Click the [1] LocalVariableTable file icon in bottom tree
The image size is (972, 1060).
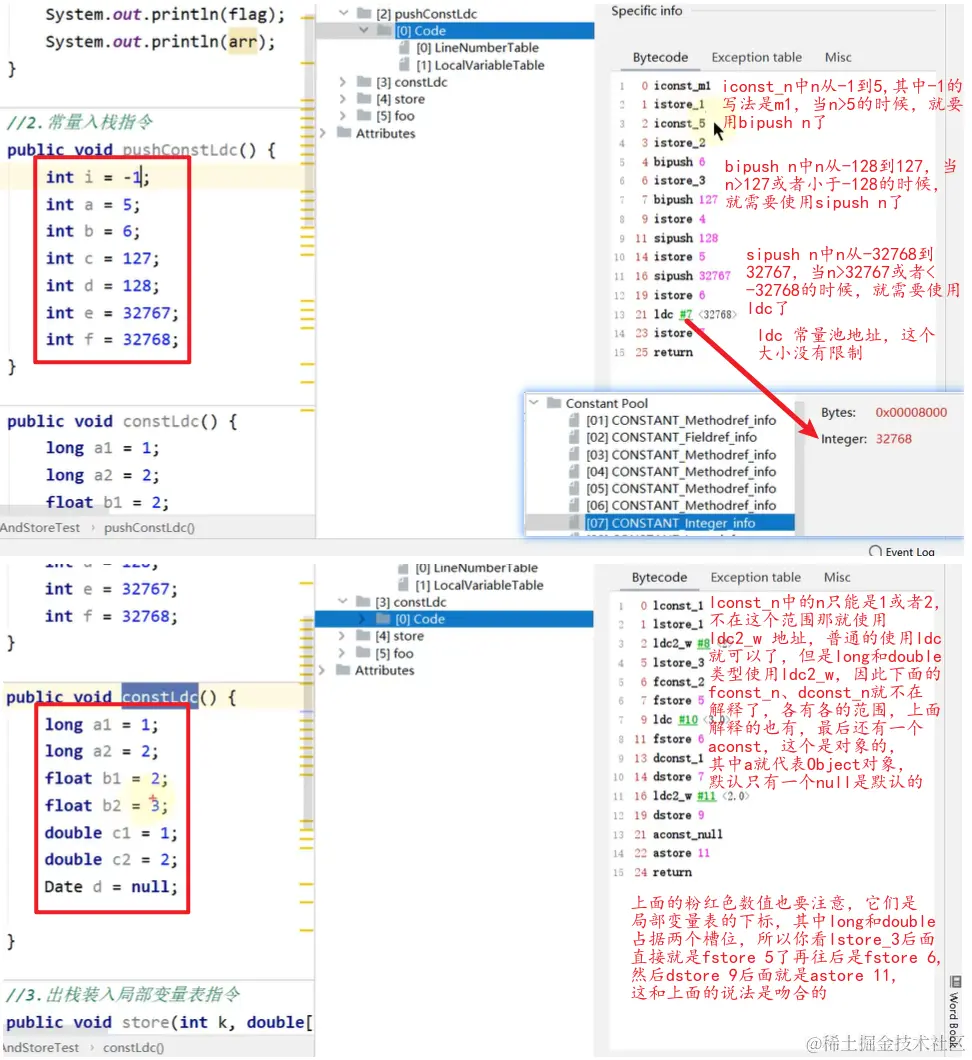point(403,585)
